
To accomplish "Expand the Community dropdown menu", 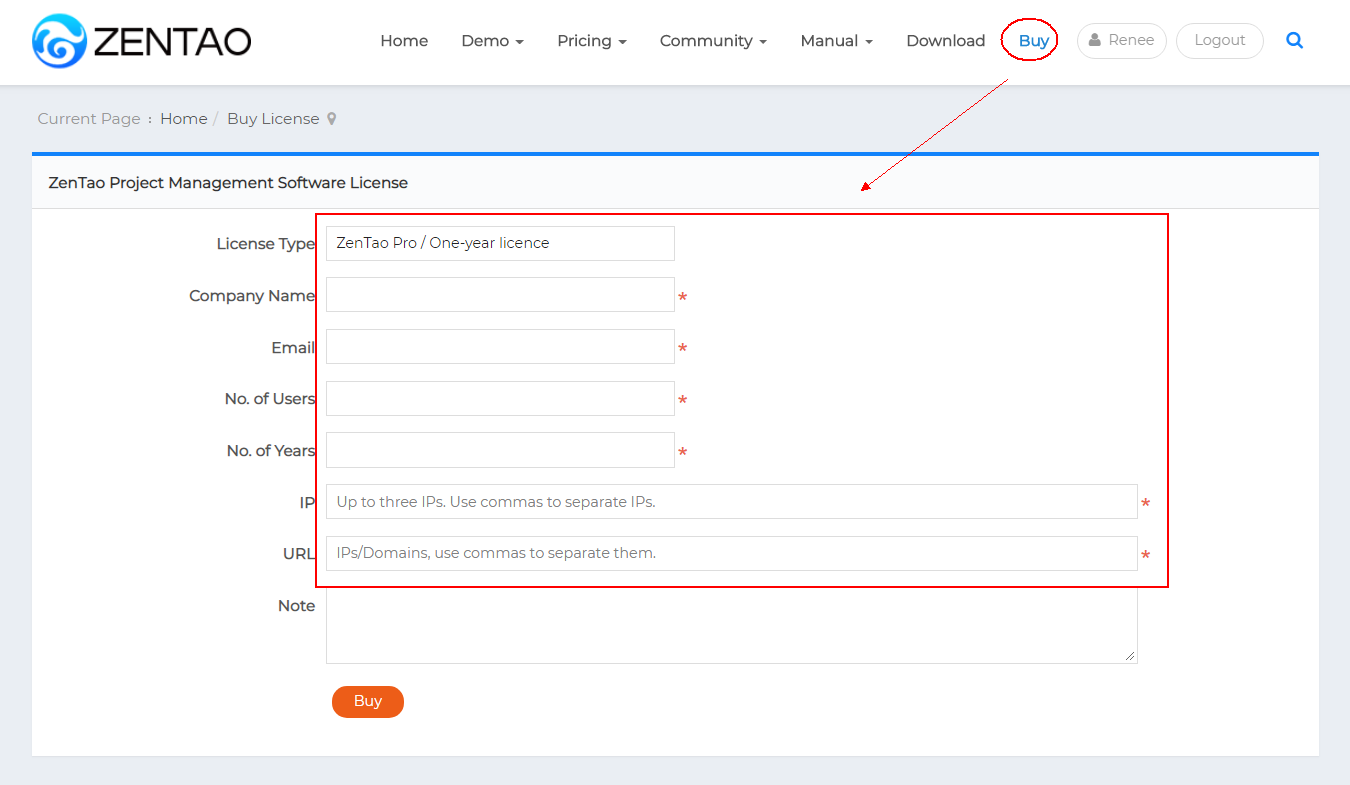I will click(713, 41).
